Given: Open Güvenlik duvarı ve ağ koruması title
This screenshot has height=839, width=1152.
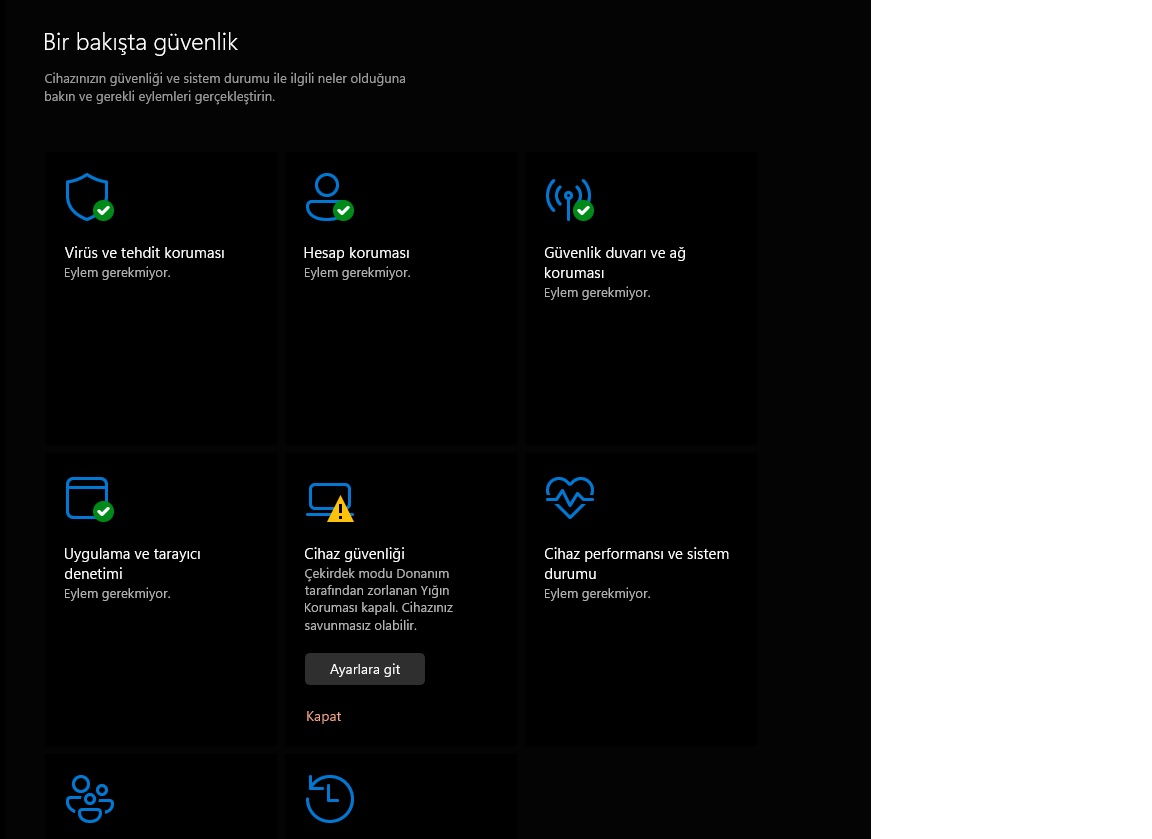Looking at the screenshot, I should (x=615, y=262).
